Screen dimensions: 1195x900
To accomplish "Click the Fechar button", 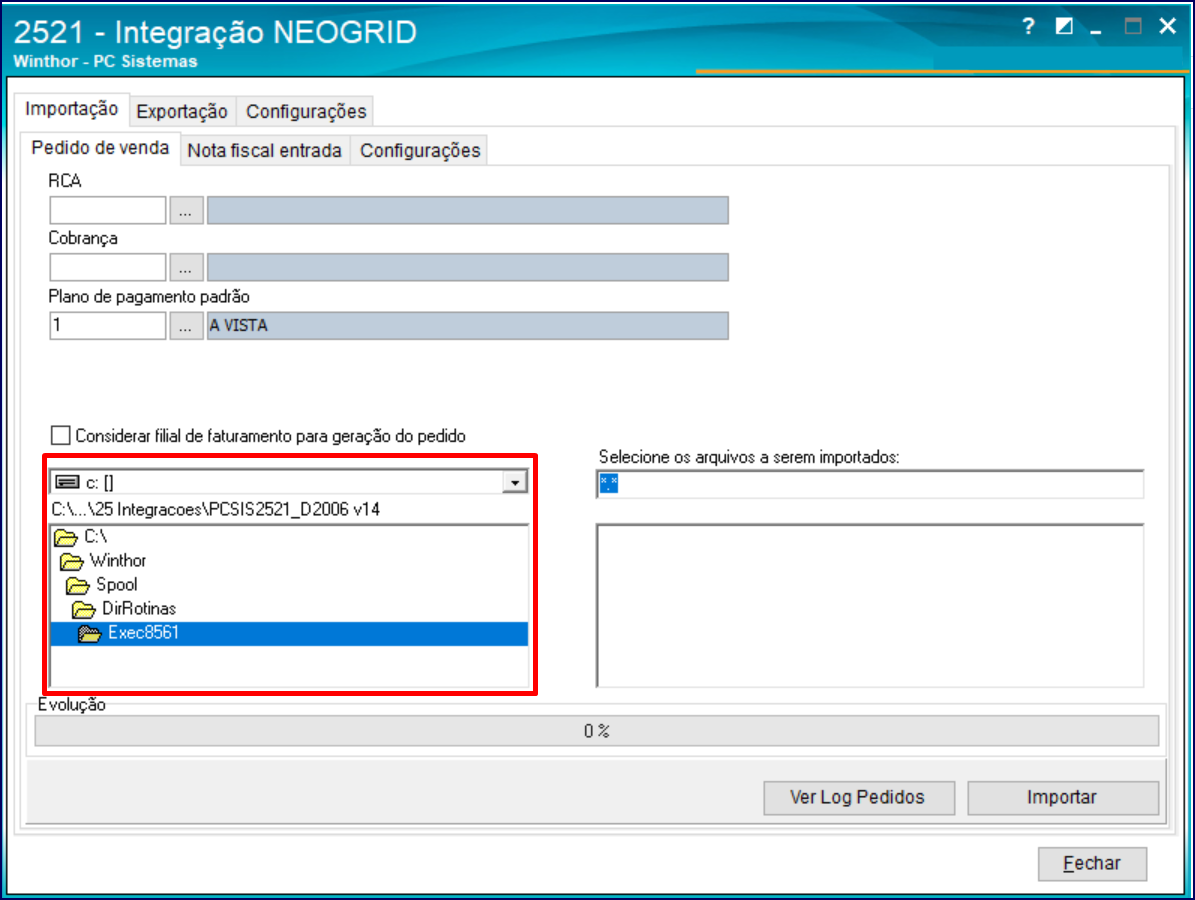I will [1092, 863].
